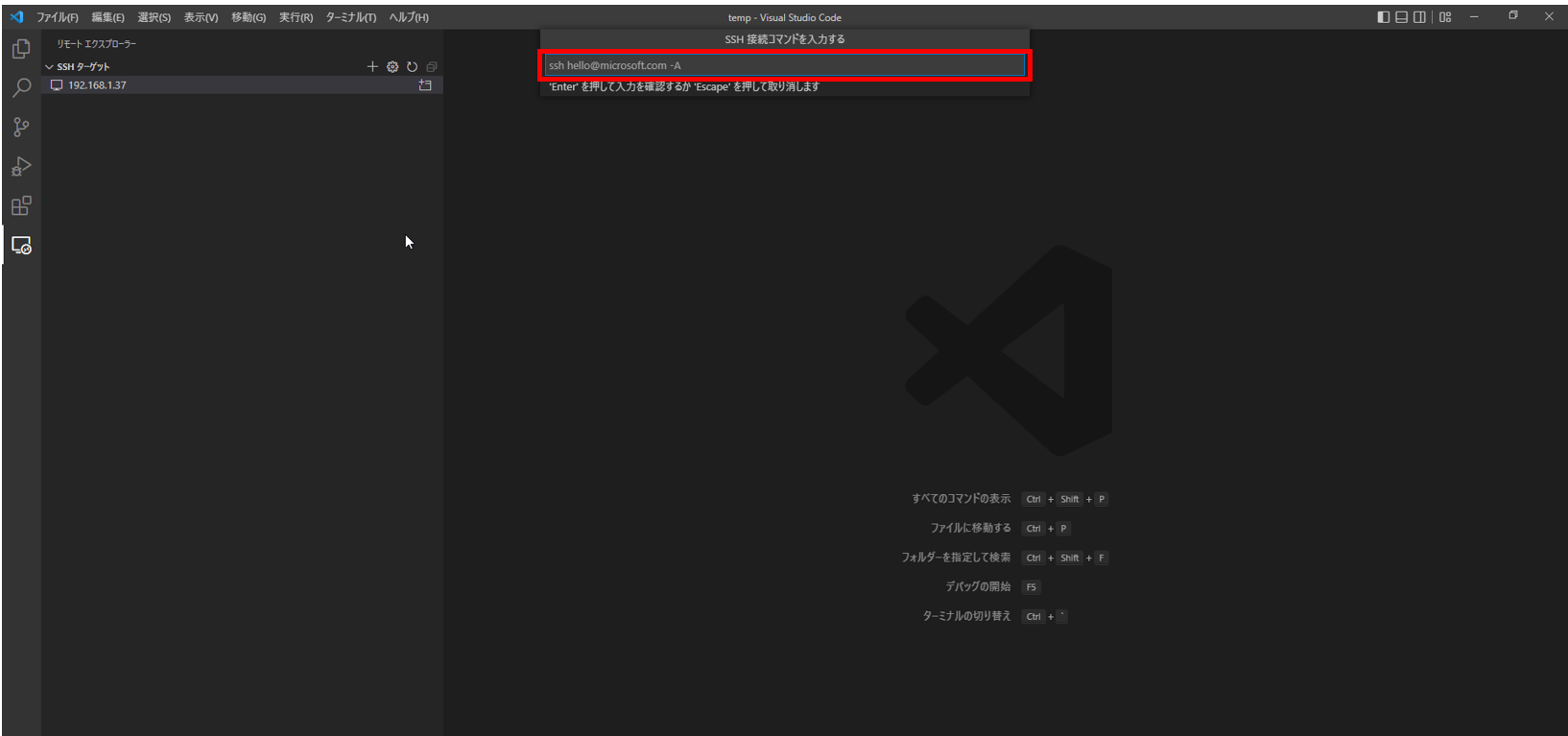Collapse all SSH targets icon
The width and height of the screenshot is (1568, 736).
[x=432, y=66]
